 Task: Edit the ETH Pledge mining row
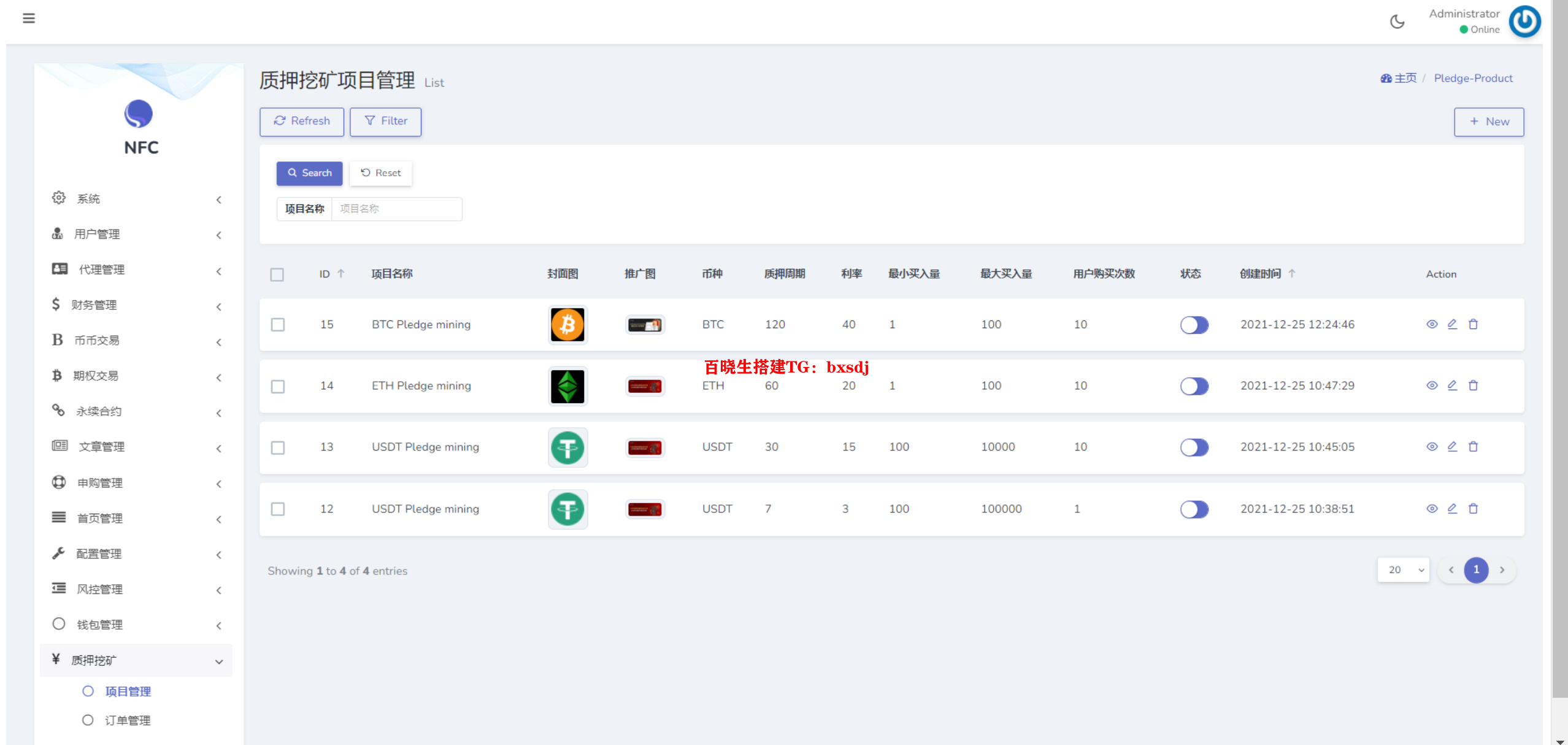(1452, 385)
